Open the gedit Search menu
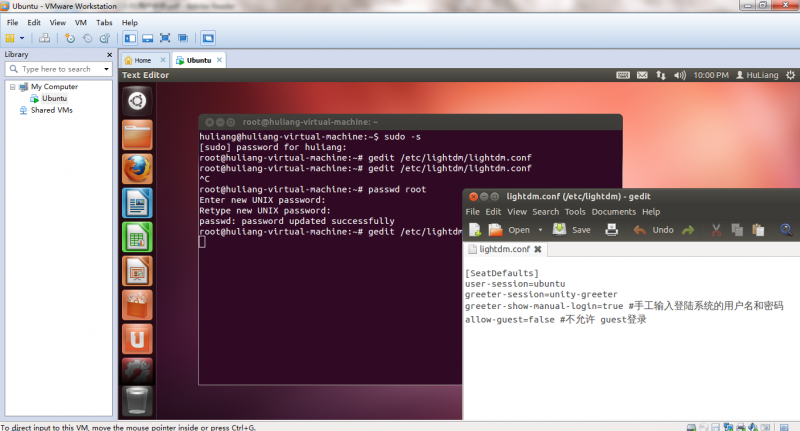Screen dimensions: 800x431 click(545, 212)
